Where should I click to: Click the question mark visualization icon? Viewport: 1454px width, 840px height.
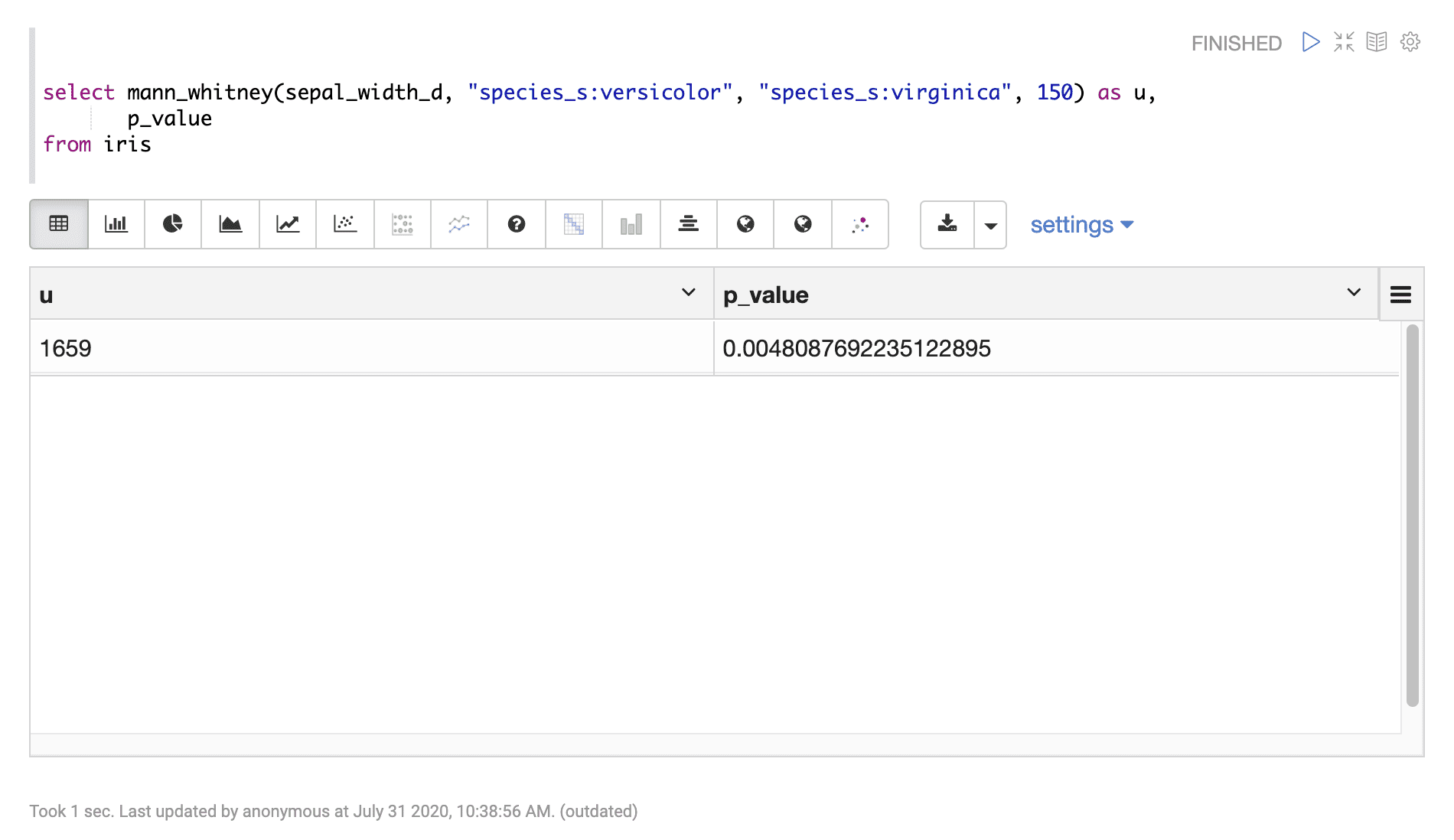[x=517, y=224]
